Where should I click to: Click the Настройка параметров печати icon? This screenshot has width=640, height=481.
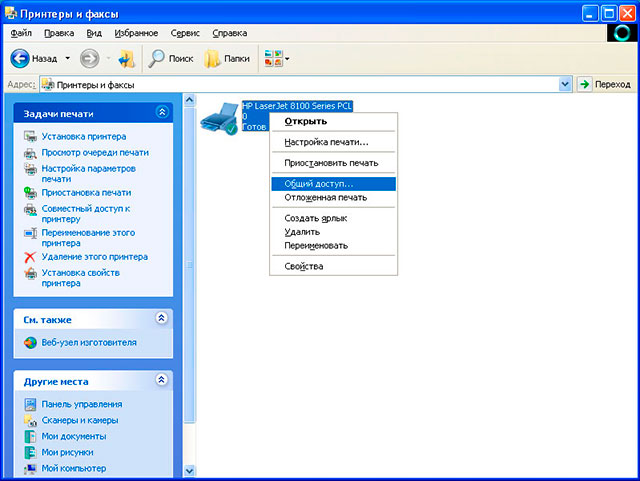(x=30, y=169)
